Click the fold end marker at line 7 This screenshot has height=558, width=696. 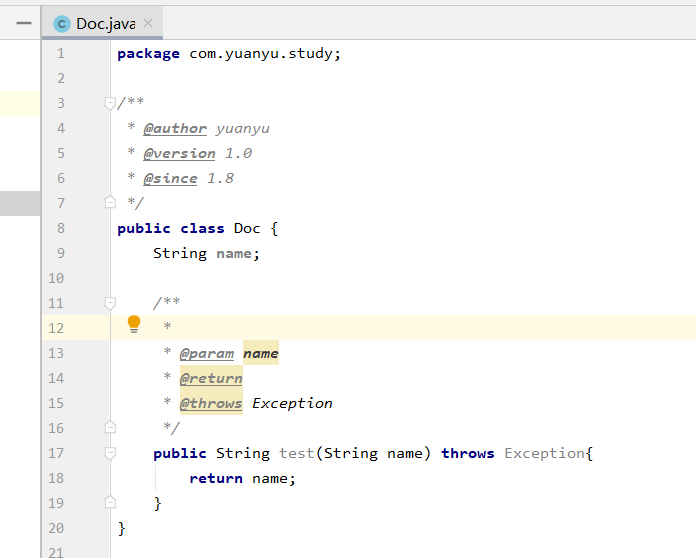coord(110,202)
